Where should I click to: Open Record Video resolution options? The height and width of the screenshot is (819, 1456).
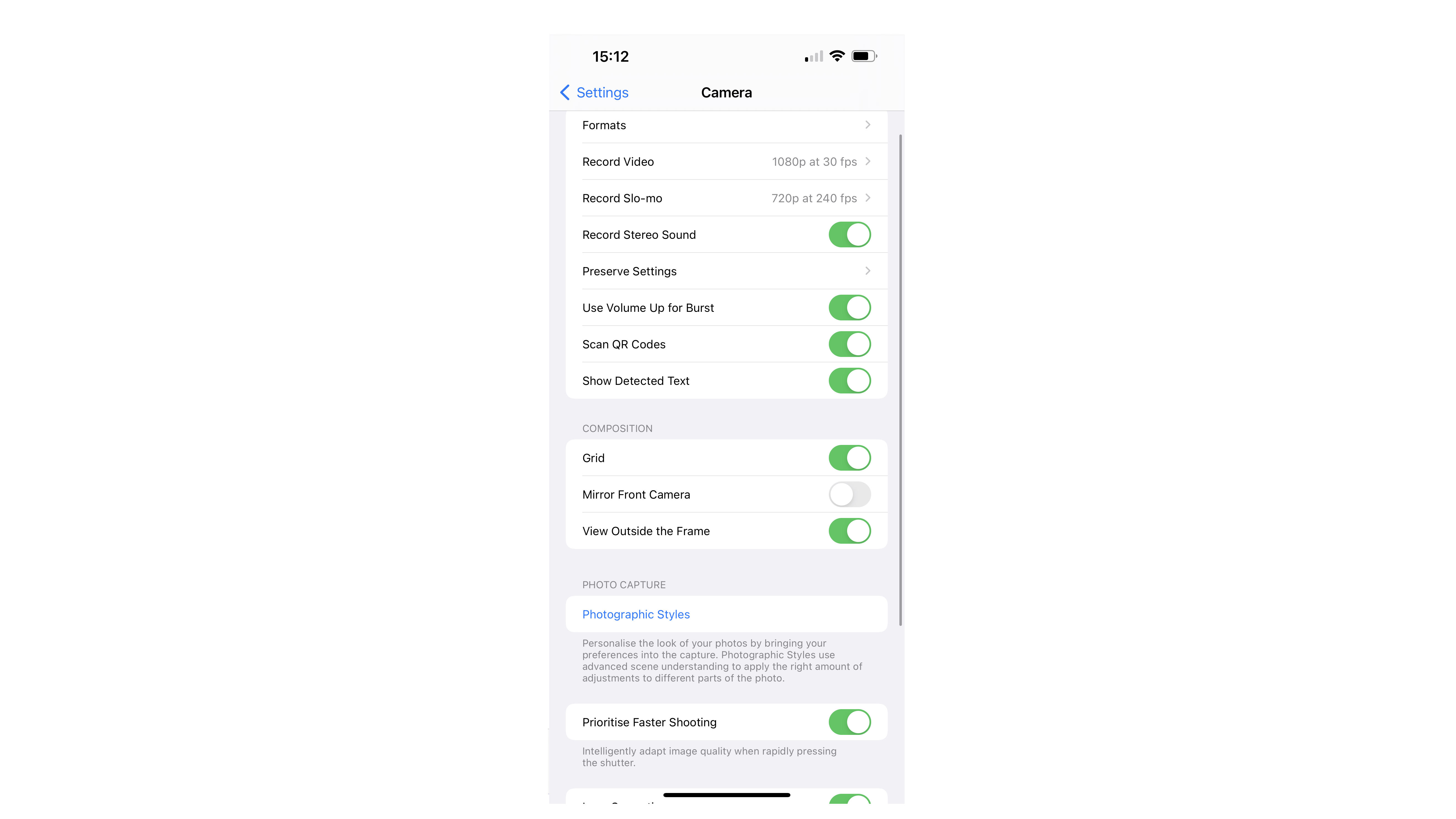[727, 161]
